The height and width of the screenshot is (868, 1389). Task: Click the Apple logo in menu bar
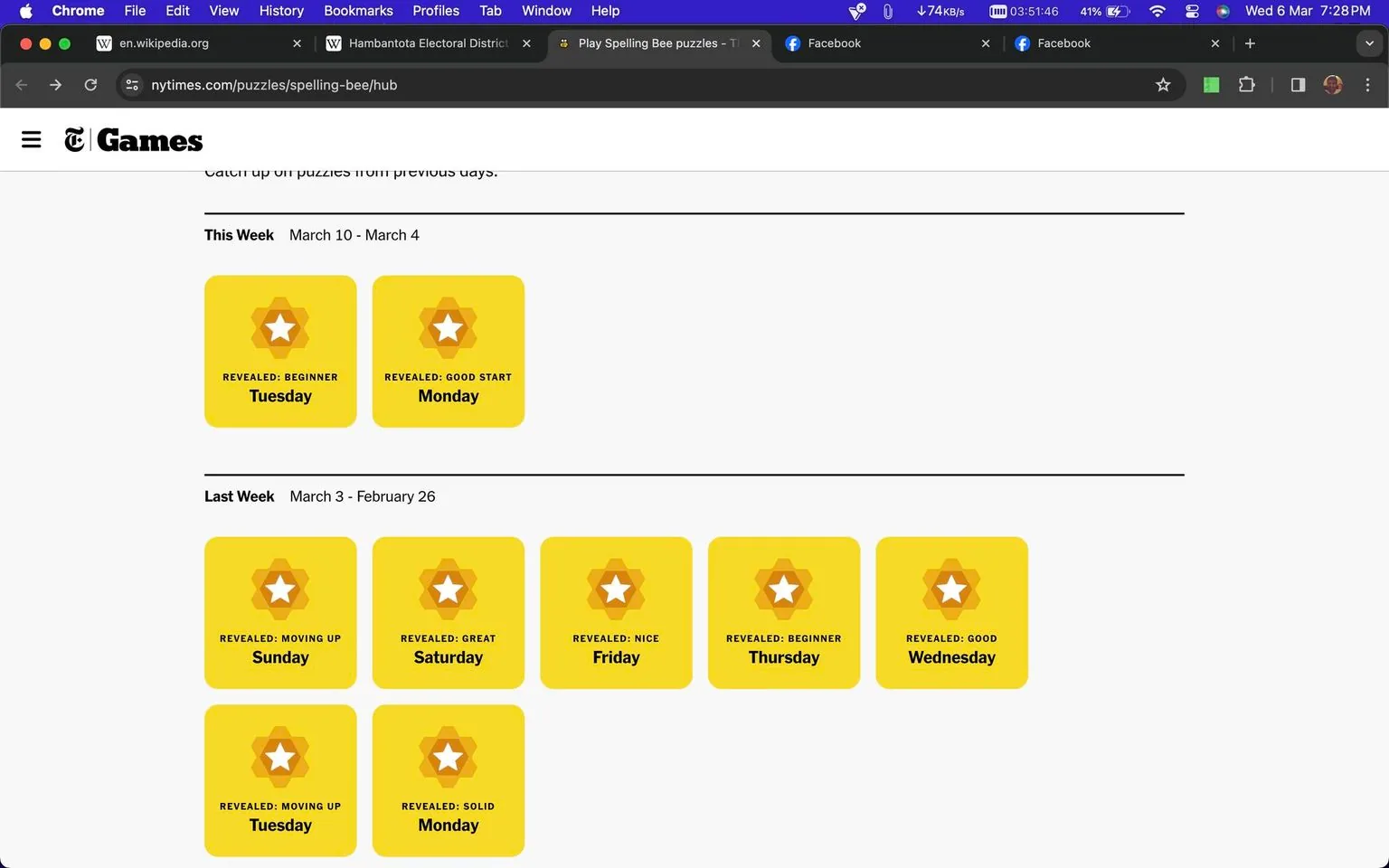[24, 11]
